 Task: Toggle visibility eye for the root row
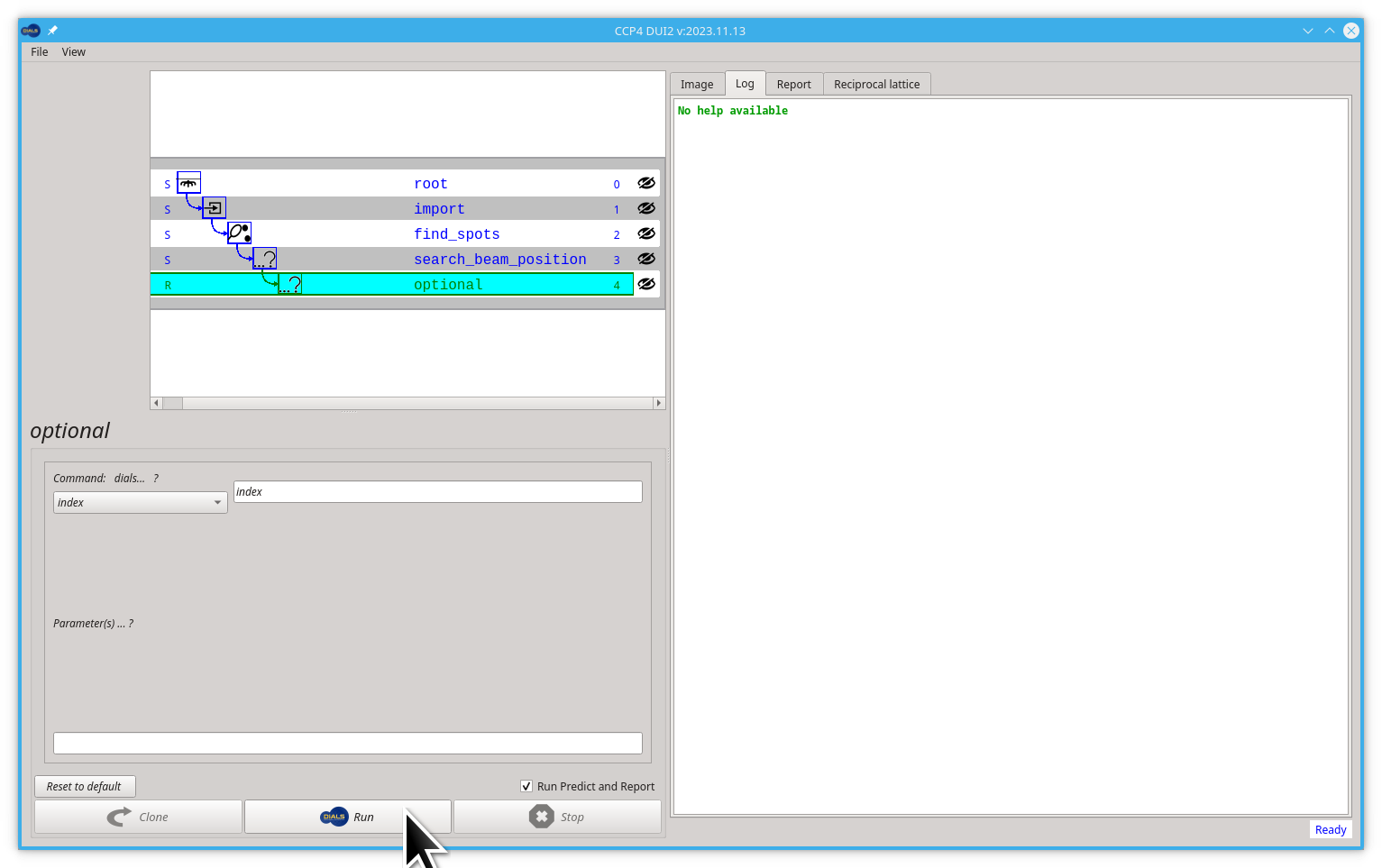(x=646, y=183)
